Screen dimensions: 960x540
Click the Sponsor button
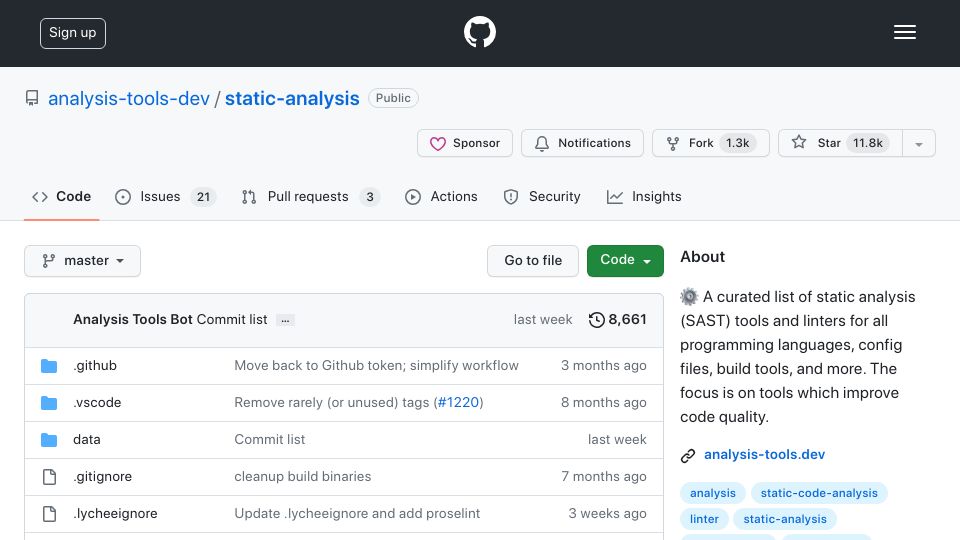click(x=465, y=143)
